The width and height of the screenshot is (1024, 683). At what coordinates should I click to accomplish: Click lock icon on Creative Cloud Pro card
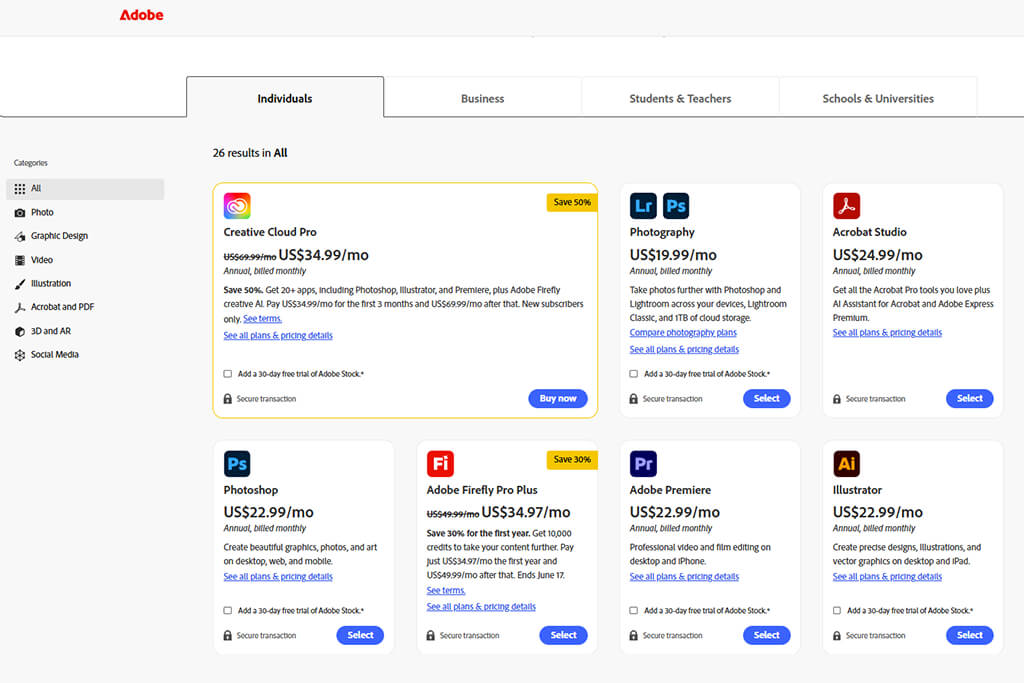pos(227,398)
